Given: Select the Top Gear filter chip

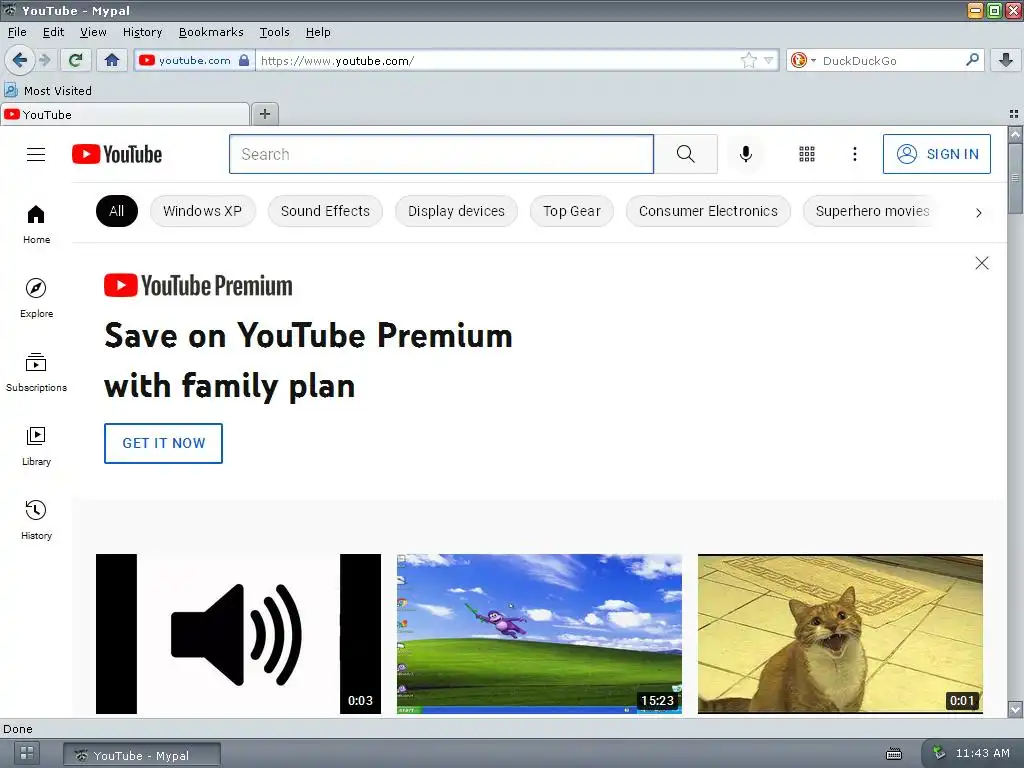Looking at the screenshot, I should (x=571, y=211).
